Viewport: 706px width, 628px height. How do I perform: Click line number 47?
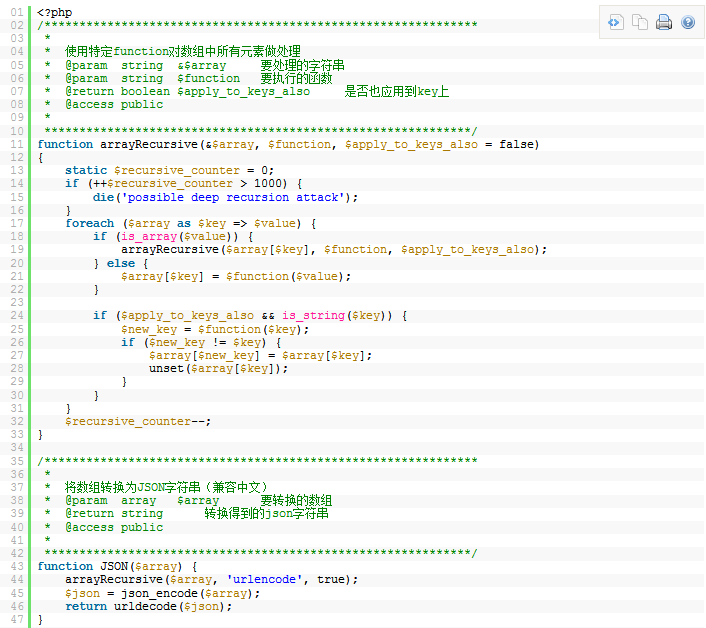[17, 620]
